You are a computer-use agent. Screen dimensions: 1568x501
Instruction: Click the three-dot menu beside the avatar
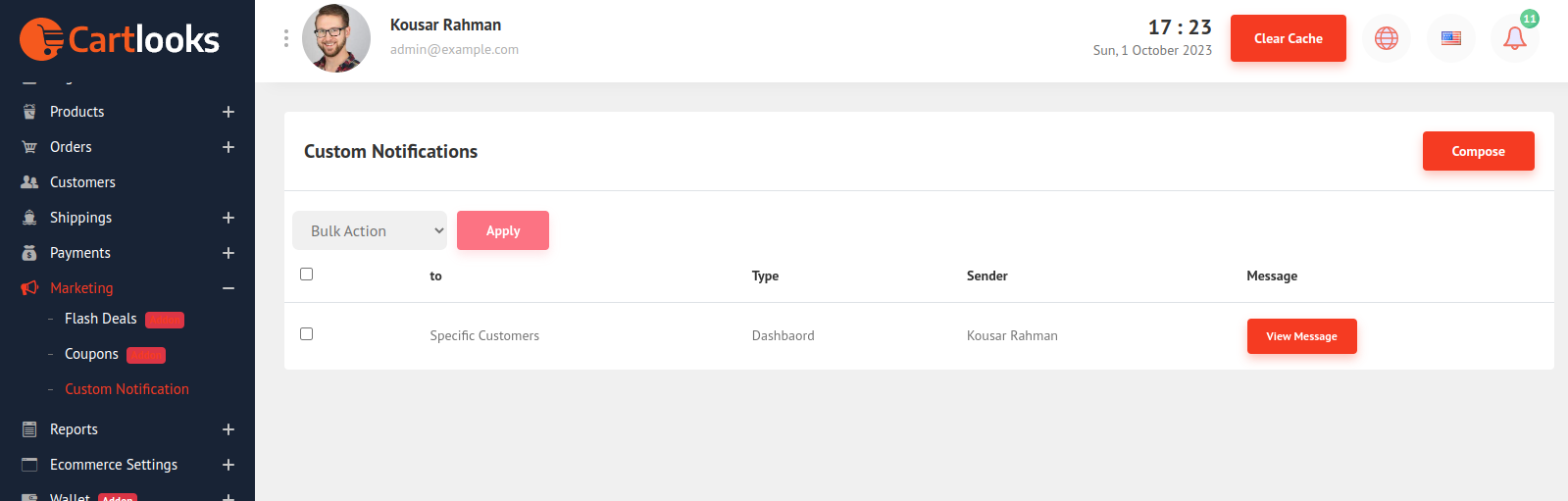(x=286, y=38)
